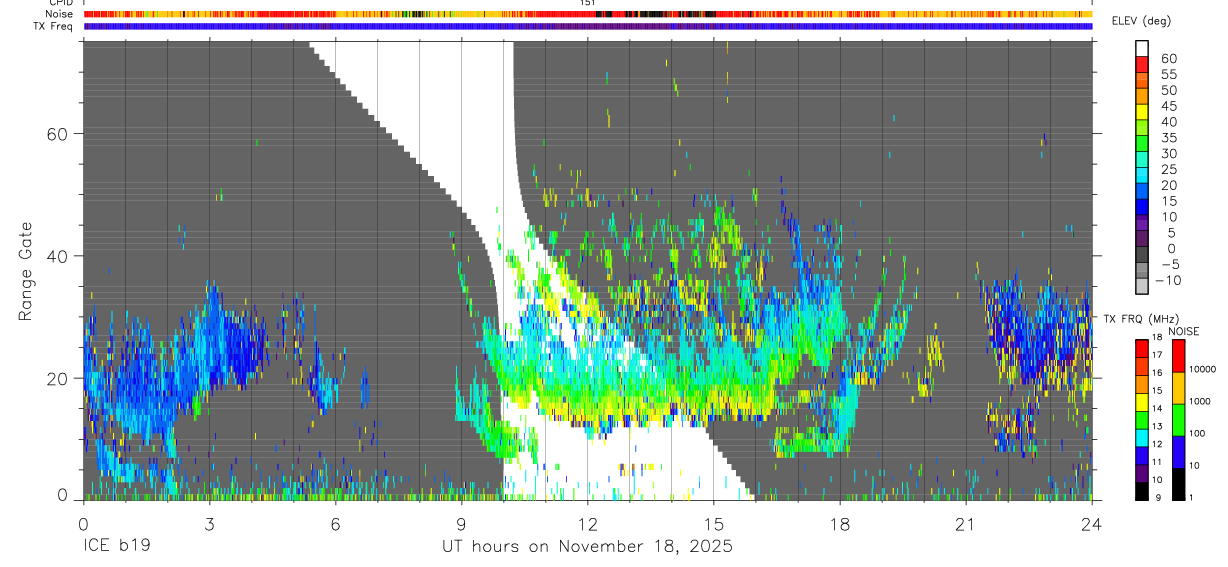
Task: Pick the black bottom segment of the NOISE color bar
Action: 1178,484
